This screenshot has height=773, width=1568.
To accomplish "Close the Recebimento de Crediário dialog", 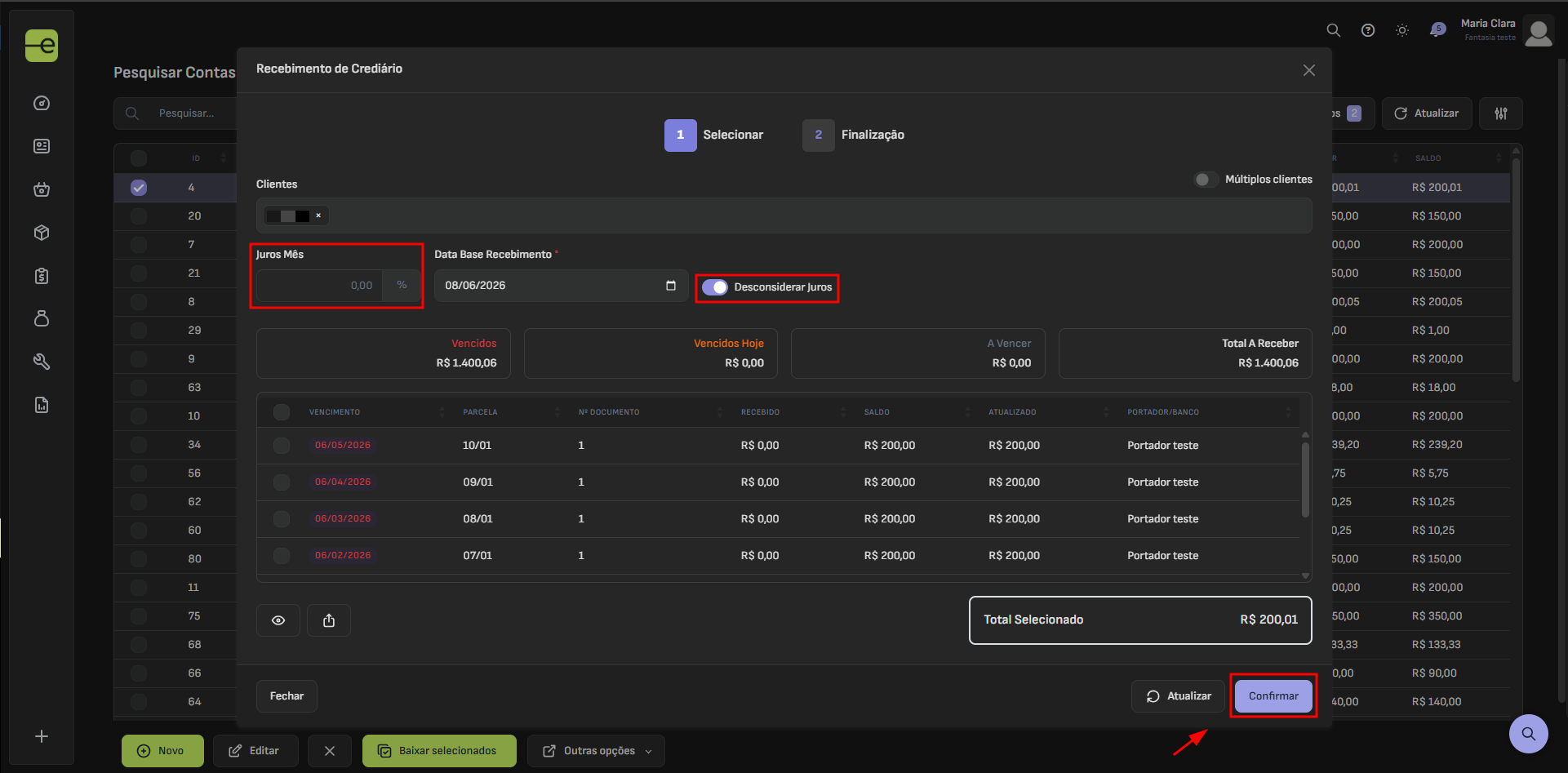I will click(x=1309, y=70).
